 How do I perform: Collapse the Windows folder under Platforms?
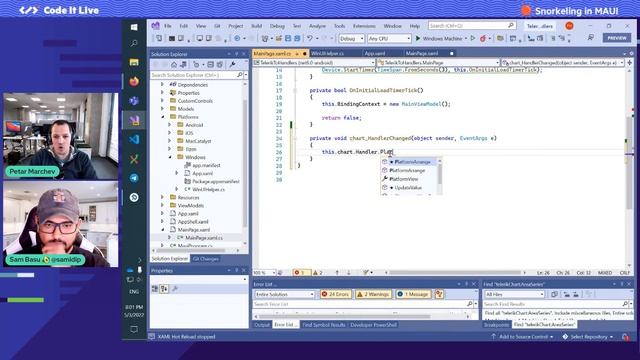click(170, 157)
